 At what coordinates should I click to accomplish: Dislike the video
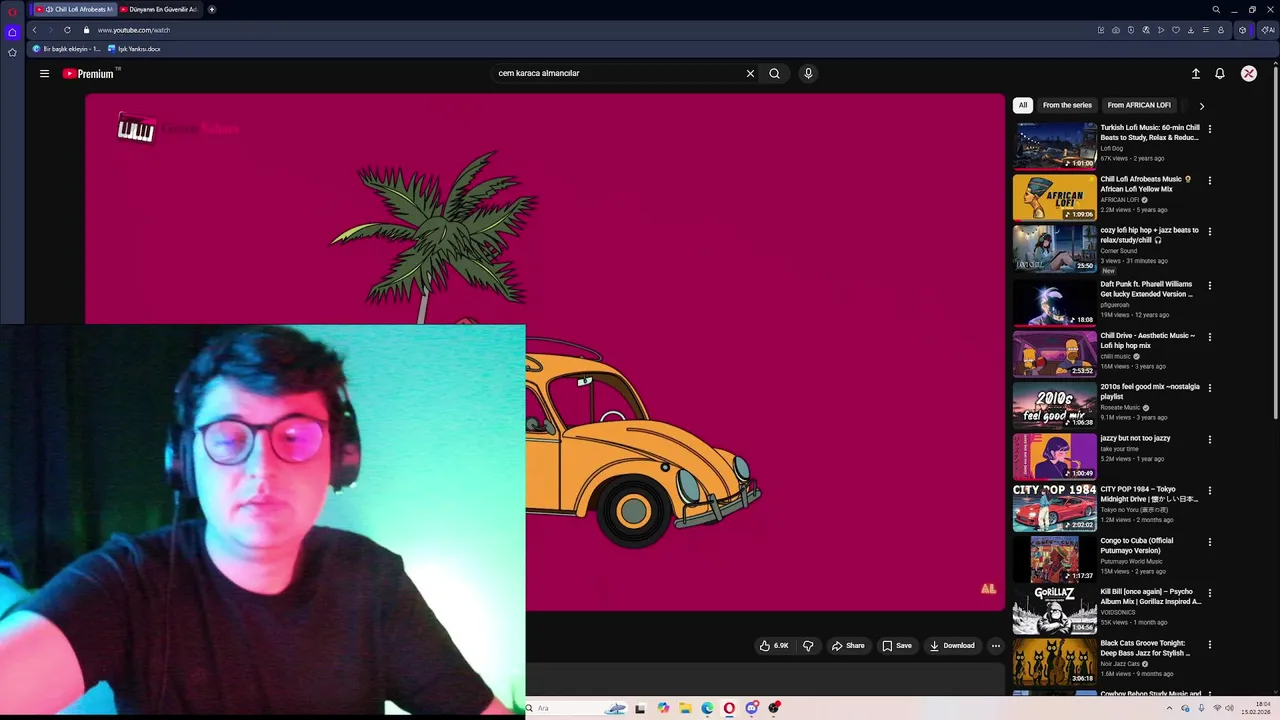pos(808,645)
